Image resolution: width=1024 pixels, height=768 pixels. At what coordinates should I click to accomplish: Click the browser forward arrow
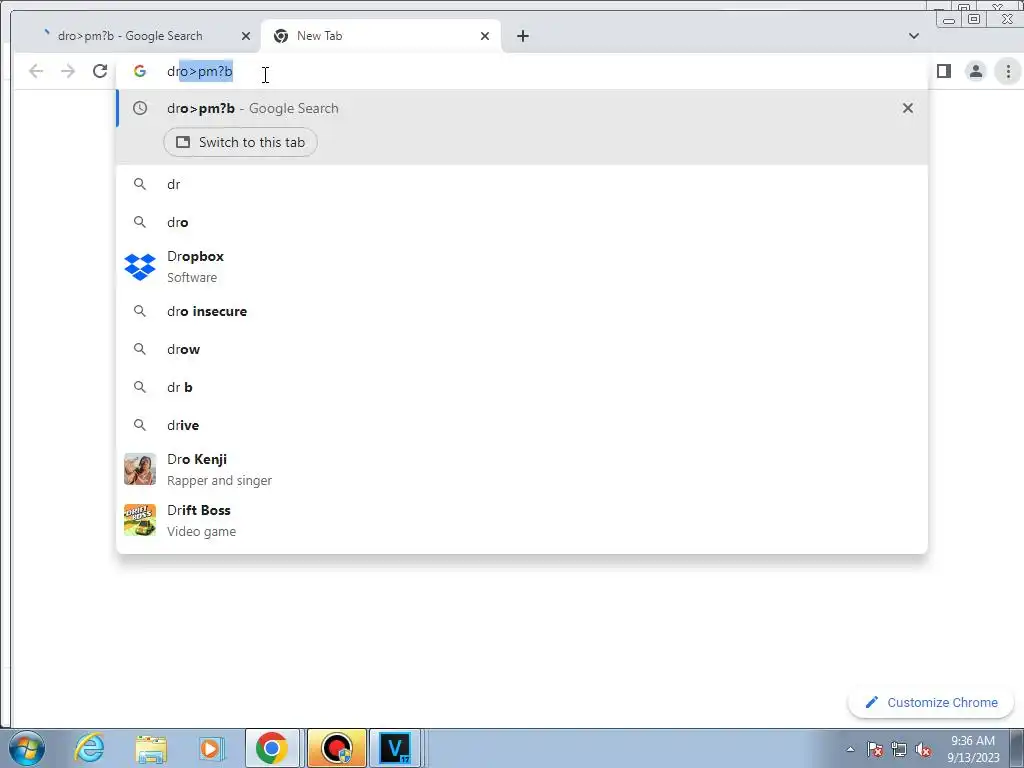pos(68,71)
